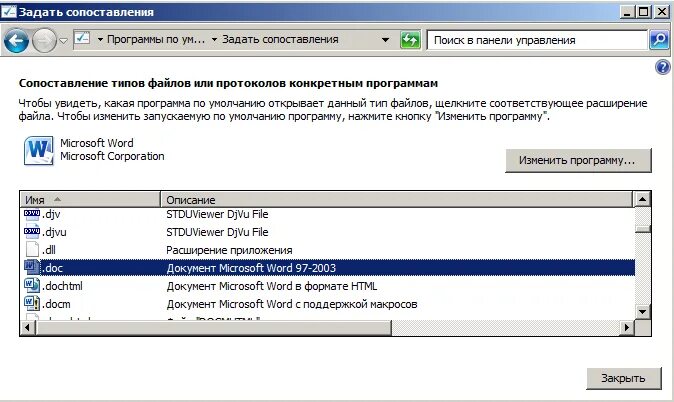674x402 pixels.
Task: Click the greyed forward navigation arrow
Action: [44, 41]
